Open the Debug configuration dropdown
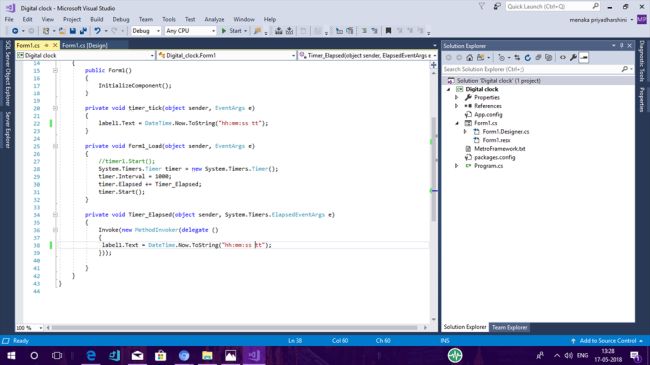Viewport: 650px width, 365px height. (146, 31)
